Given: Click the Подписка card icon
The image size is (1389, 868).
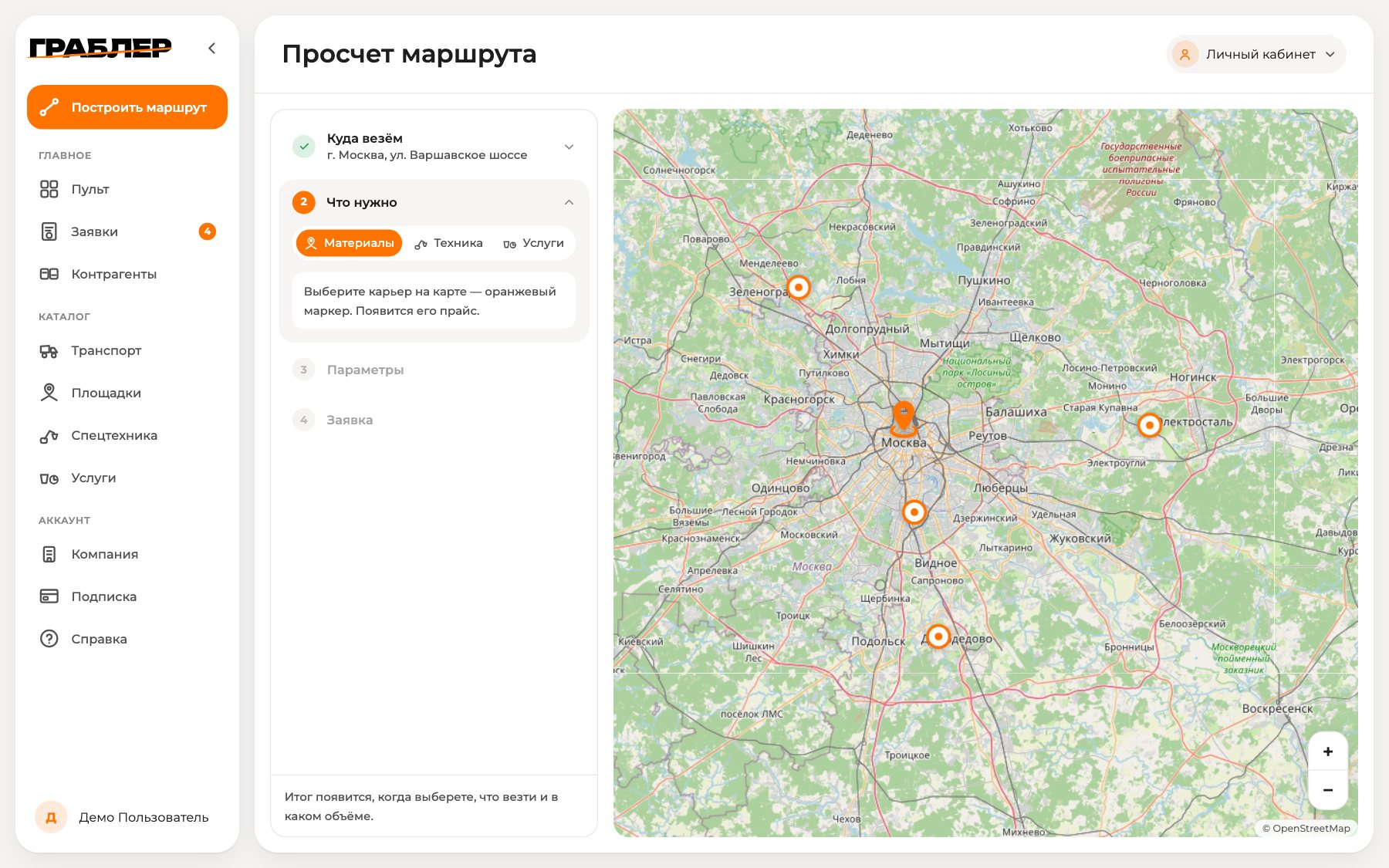Looking at the screenshot, I should point(49,596).
